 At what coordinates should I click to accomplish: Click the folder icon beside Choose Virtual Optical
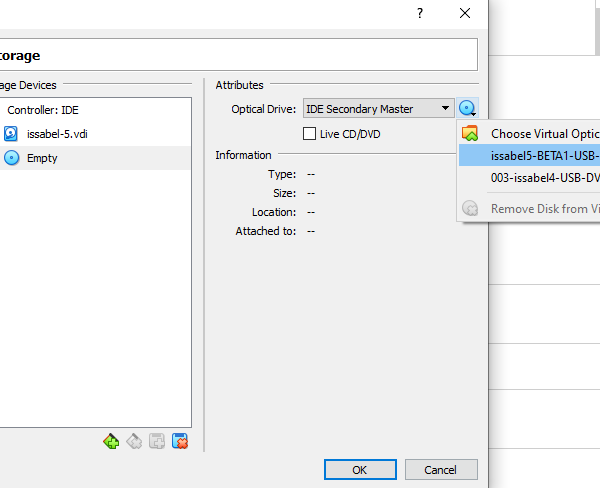[x=469, y=133]
